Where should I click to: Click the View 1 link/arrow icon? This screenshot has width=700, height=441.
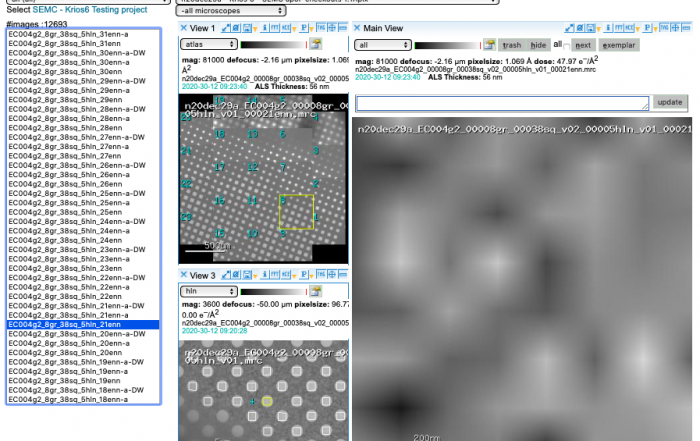click(226, 28)
